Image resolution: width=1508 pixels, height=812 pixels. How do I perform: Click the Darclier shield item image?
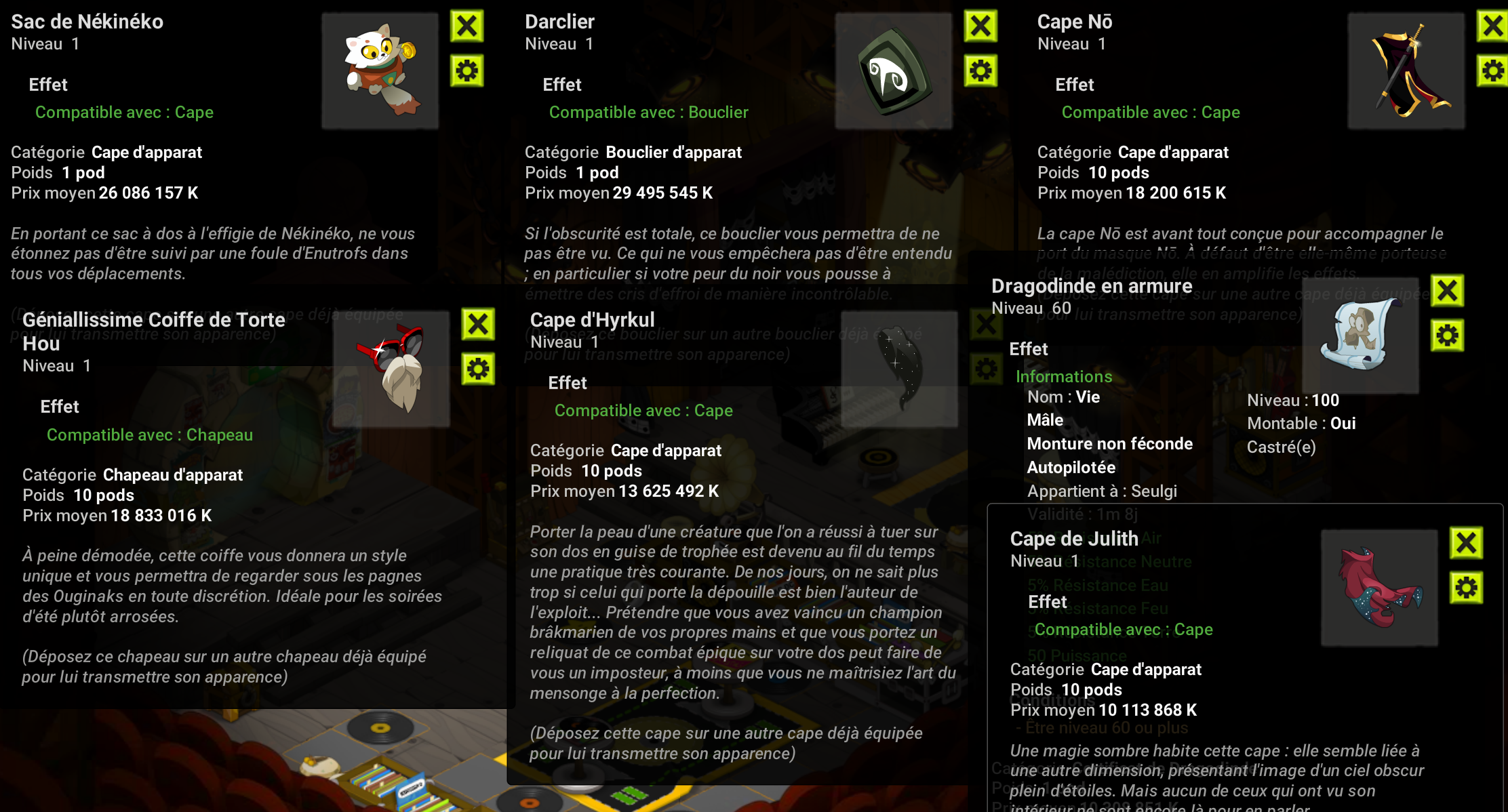point(894,70)
